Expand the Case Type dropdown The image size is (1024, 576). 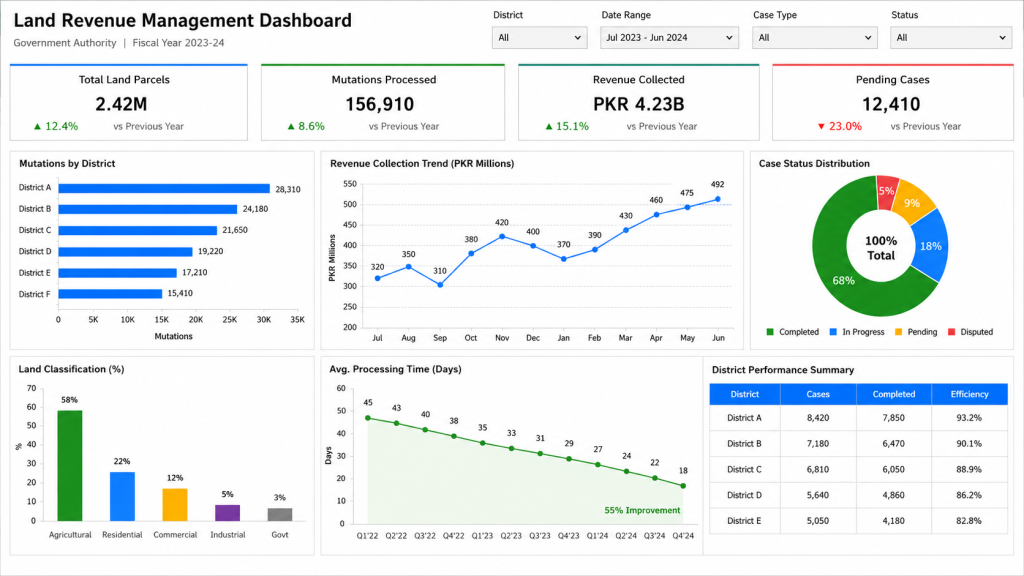(x=814, y=38)
